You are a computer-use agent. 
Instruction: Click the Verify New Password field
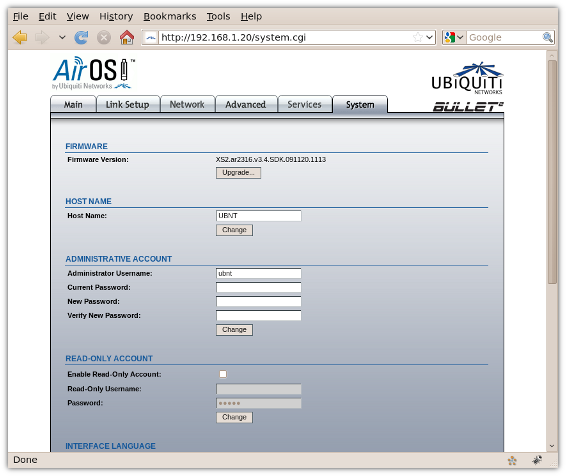coord(258,316)
